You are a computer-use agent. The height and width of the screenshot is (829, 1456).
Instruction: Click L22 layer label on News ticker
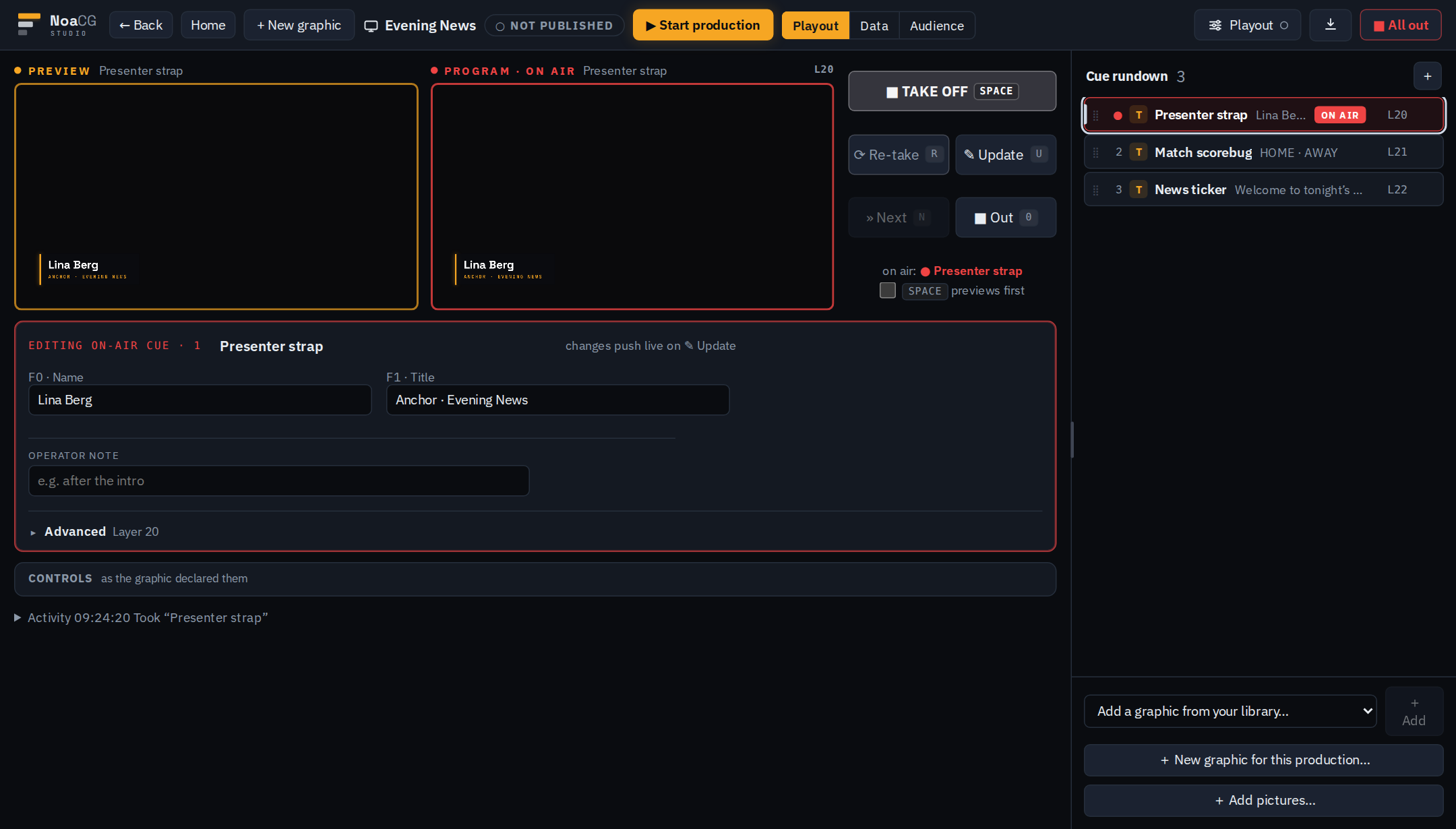click(x=1397, y=190)
